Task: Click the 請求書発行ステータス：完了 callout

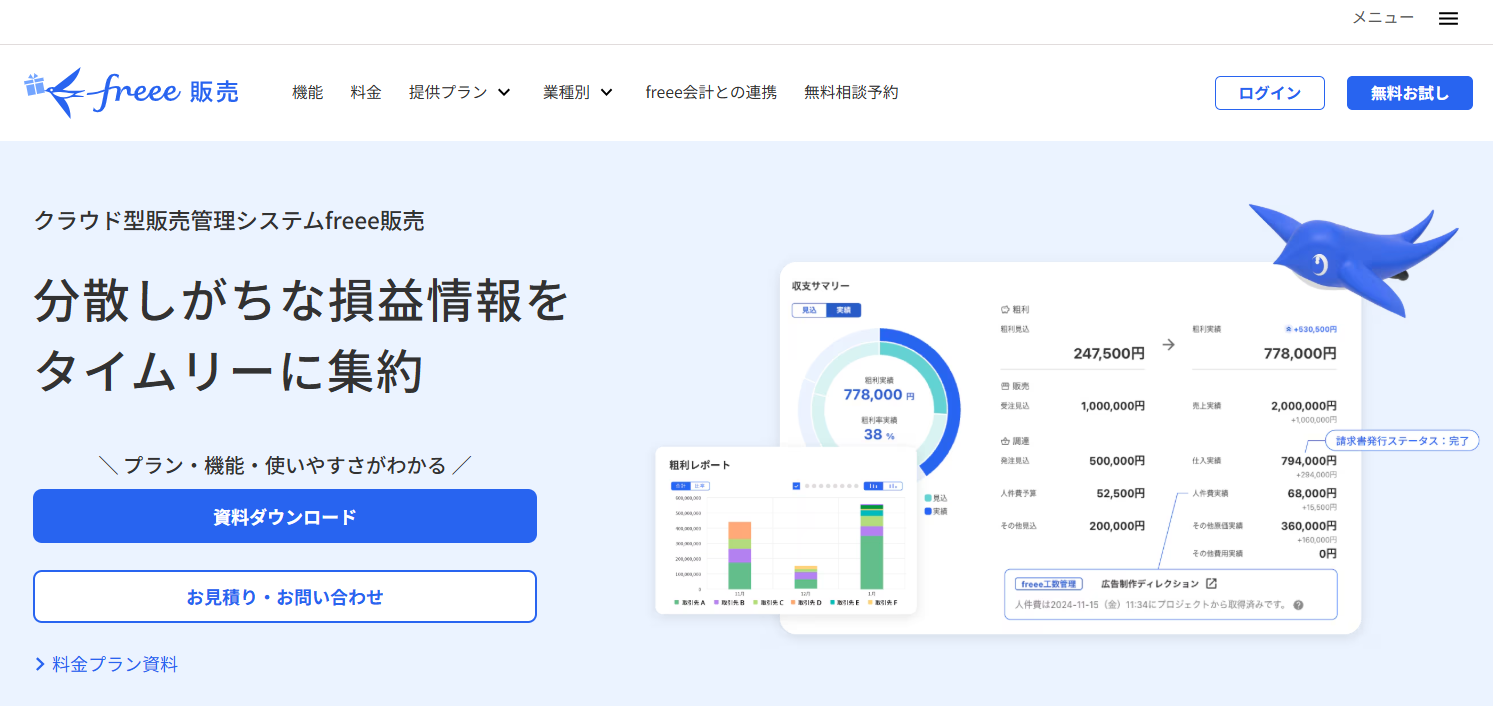Action: (1402, 440)
